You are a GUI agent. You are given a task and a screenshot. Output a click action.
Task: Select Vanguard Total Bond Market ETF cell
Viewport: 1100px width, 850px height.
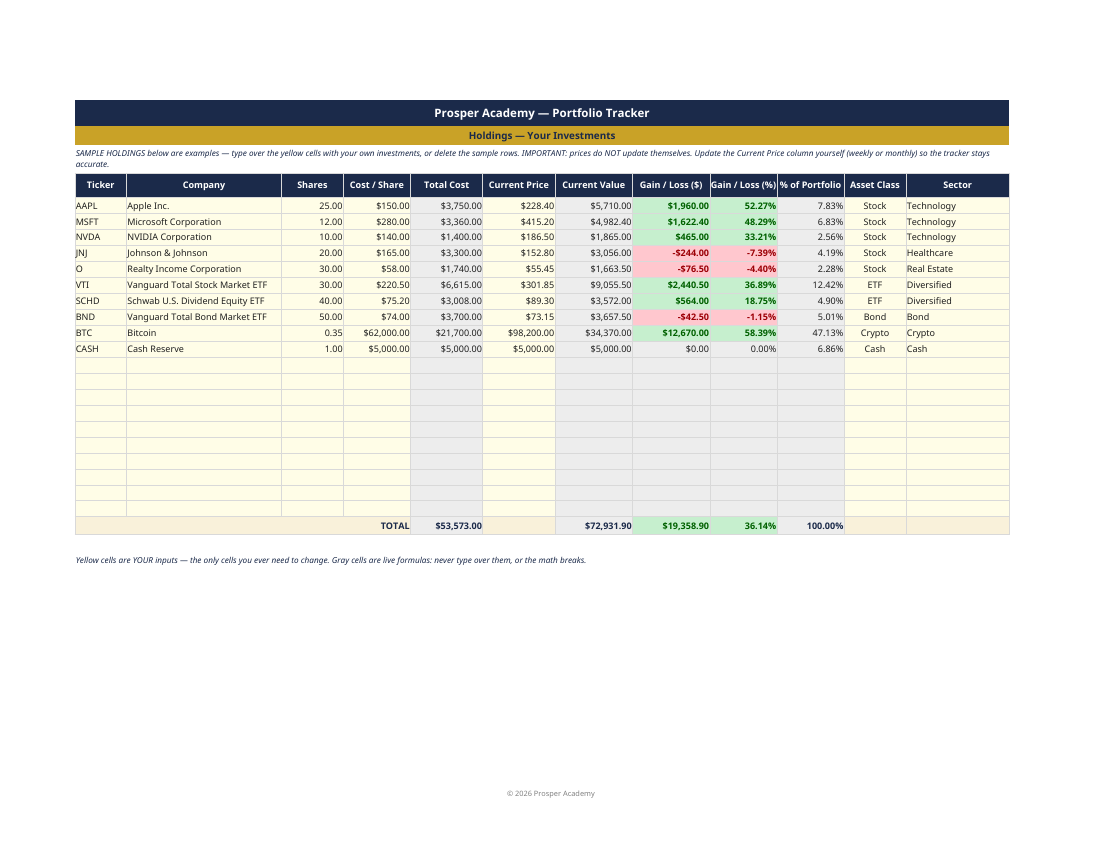pyautogui.click(x=203, y=317)
